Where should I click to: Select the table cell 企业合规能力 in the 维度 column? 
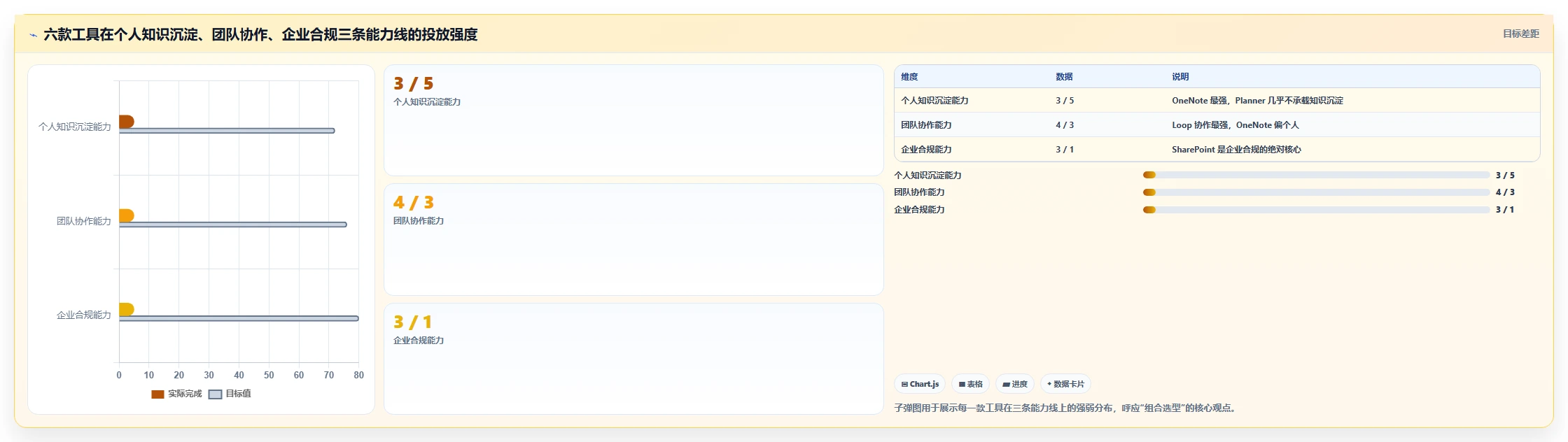coord(926,150)
